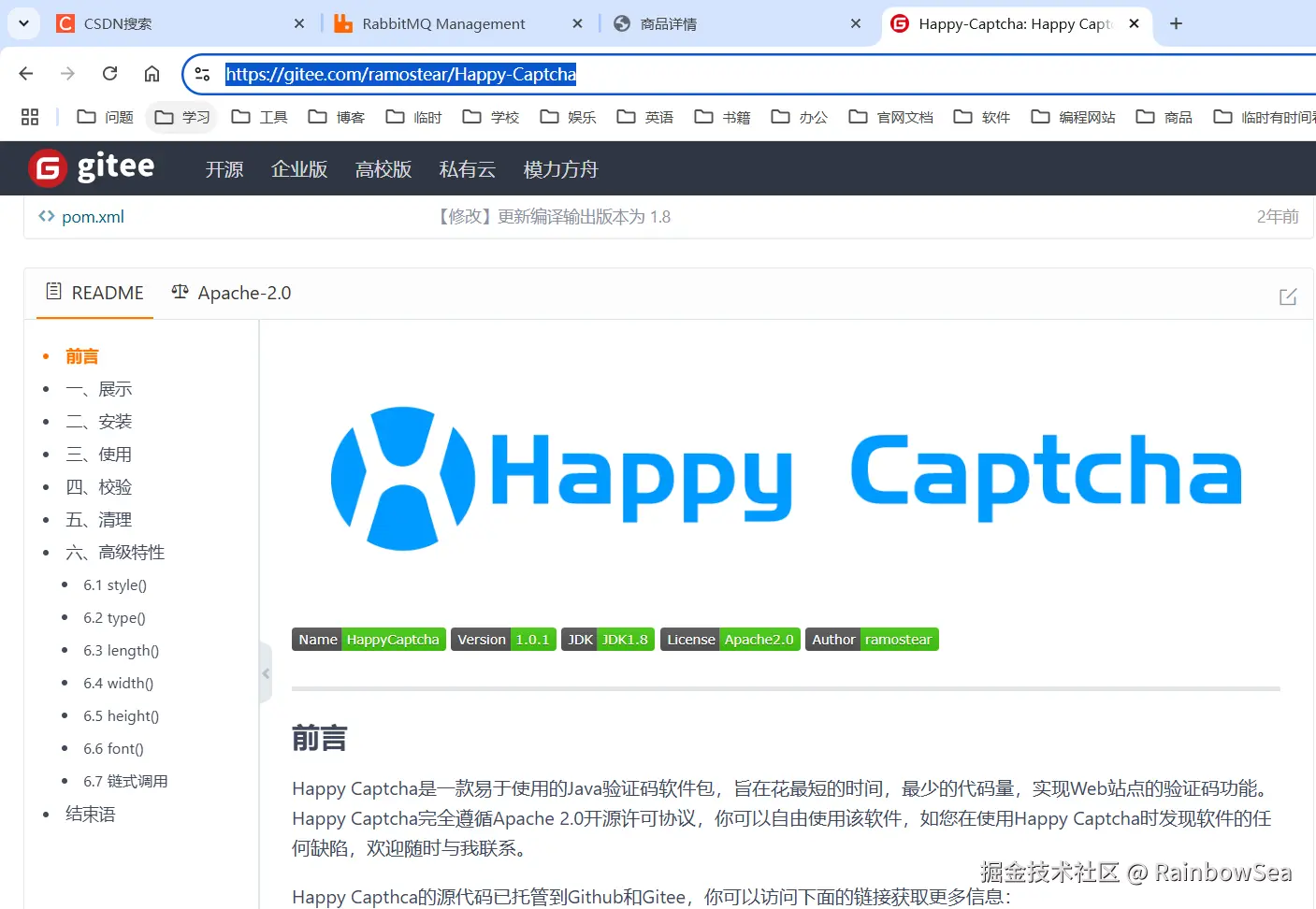Open the 学习 bookmark folder
The width and height of the screenshot is (1316, 909).
click(182, 117)
